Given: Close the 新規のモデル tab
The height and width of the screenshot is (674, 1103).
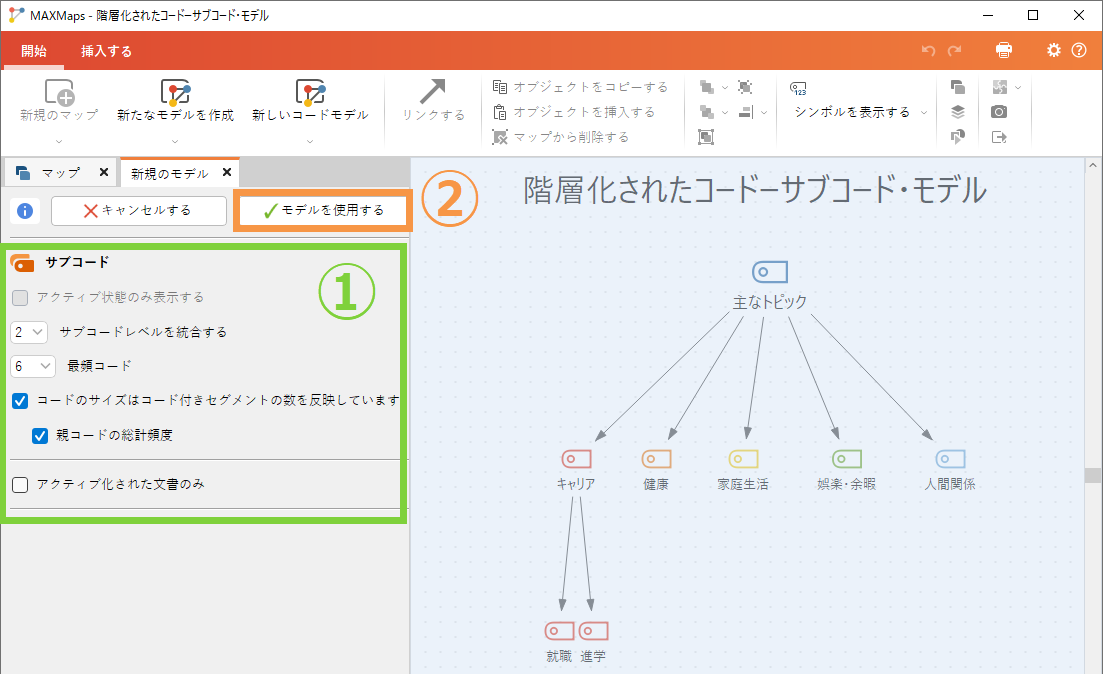Looking at the screenshot, I should [x=227, y=172].
